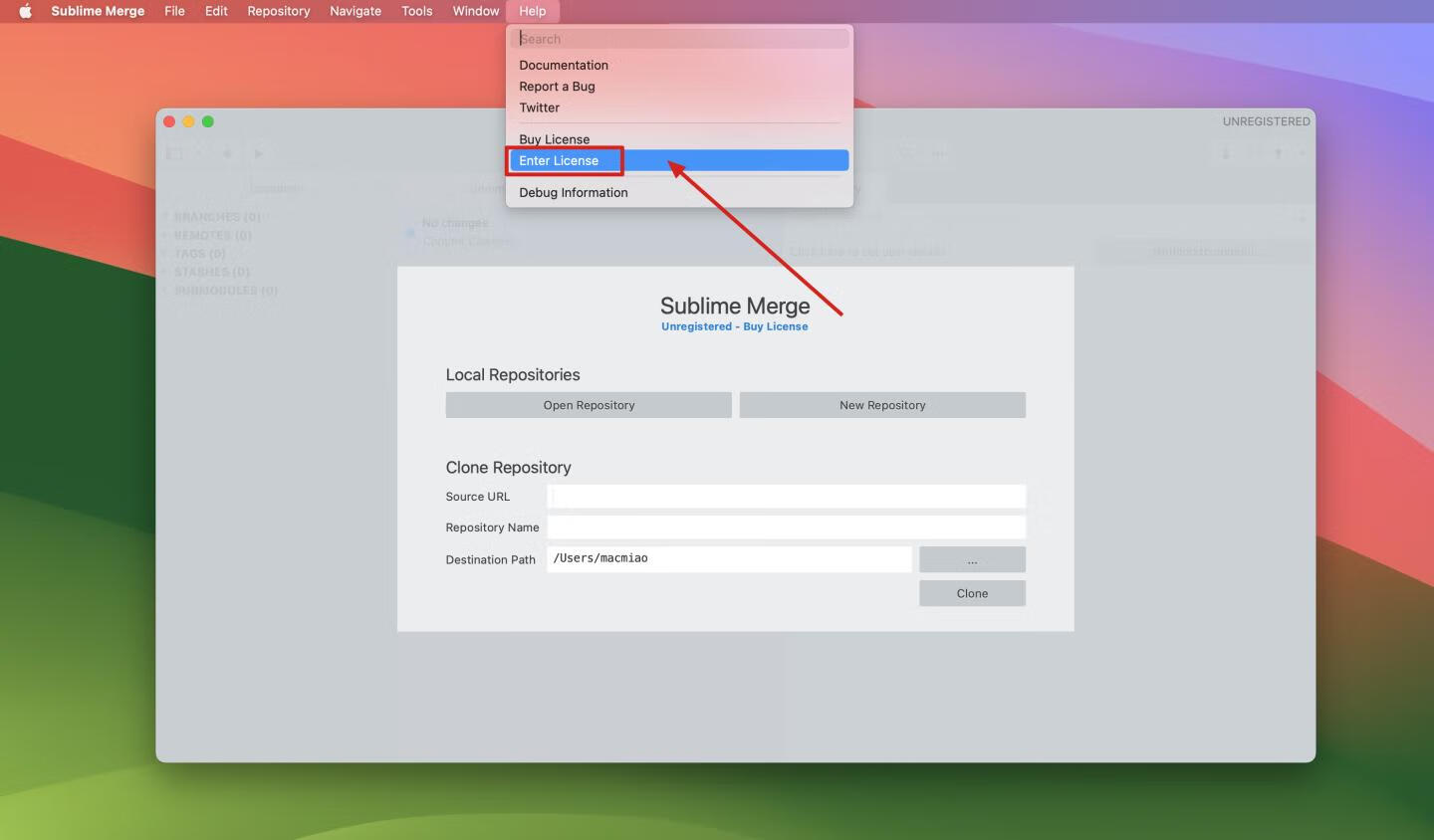Click the UNREGISTERED label in title bar

click(1266, 121)
